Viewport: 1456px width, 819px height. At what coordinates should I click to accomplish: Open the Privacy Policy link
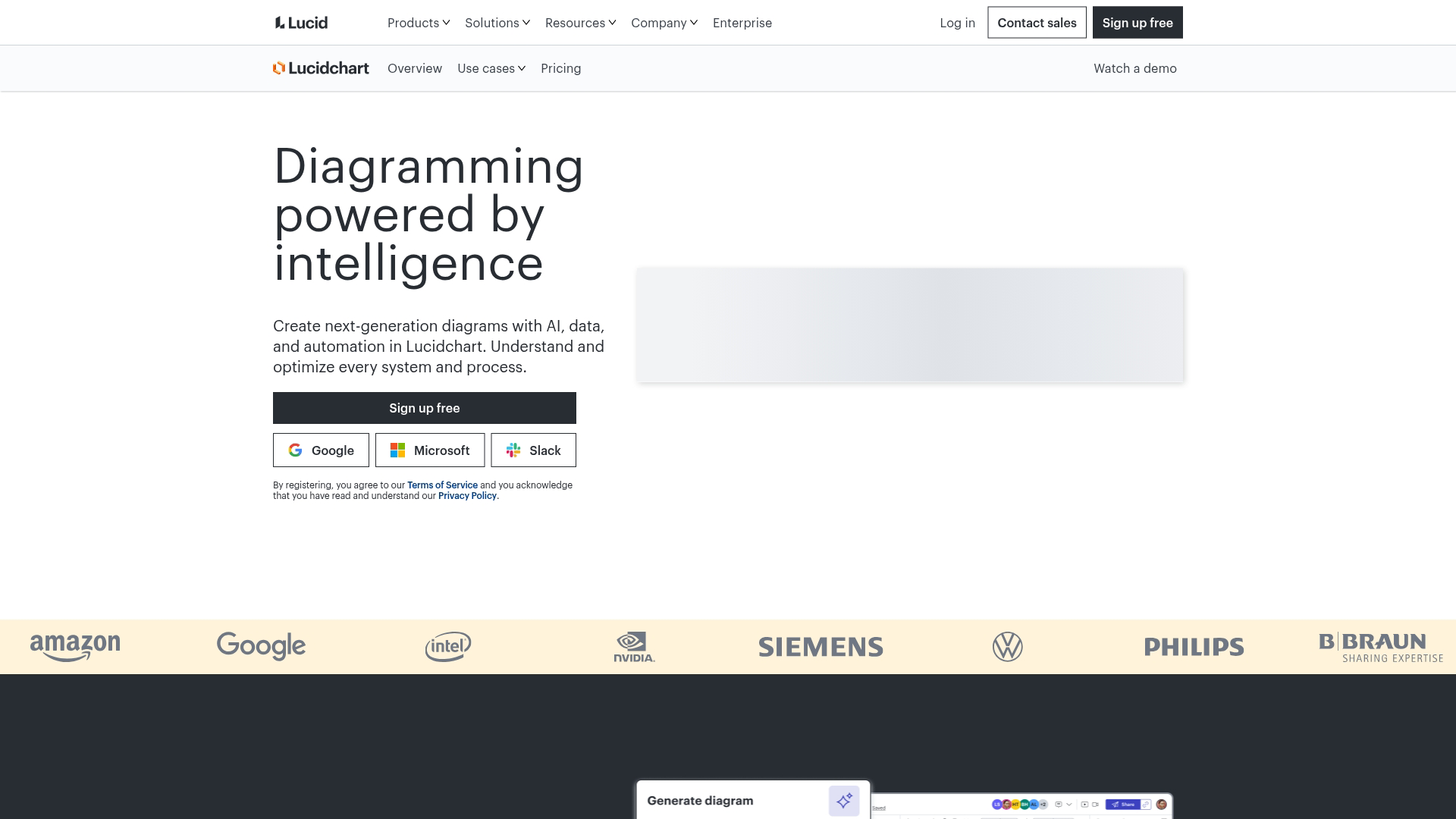point(467,496)
